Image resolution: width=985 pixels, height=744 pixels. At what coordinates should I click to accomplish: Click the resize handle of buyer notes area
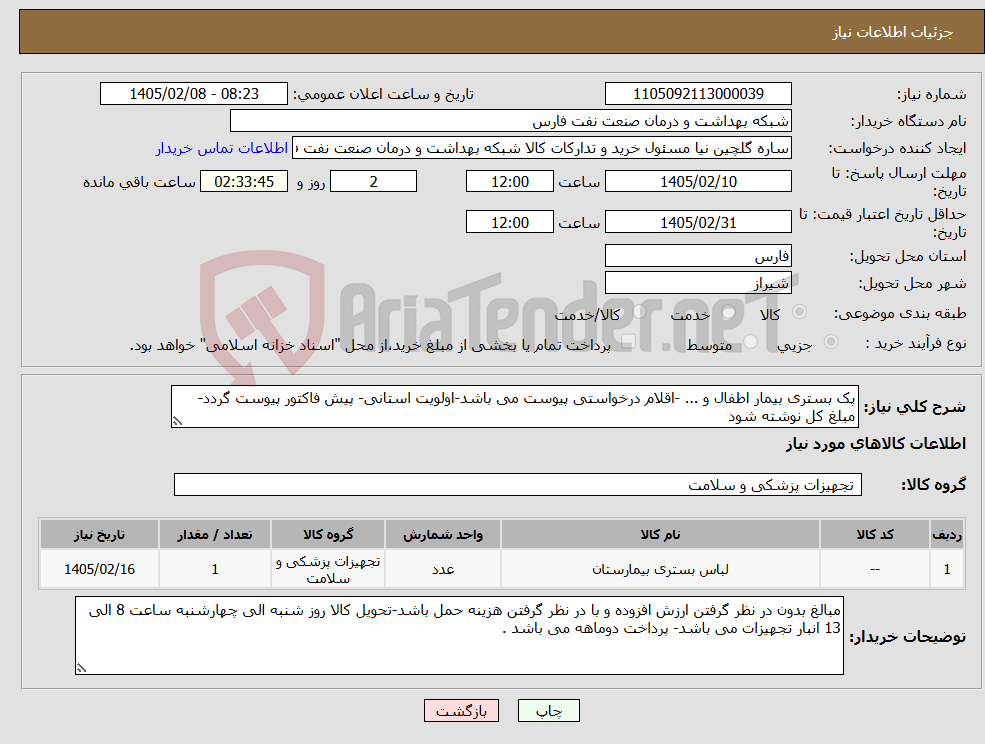click(x=81, y=669)
